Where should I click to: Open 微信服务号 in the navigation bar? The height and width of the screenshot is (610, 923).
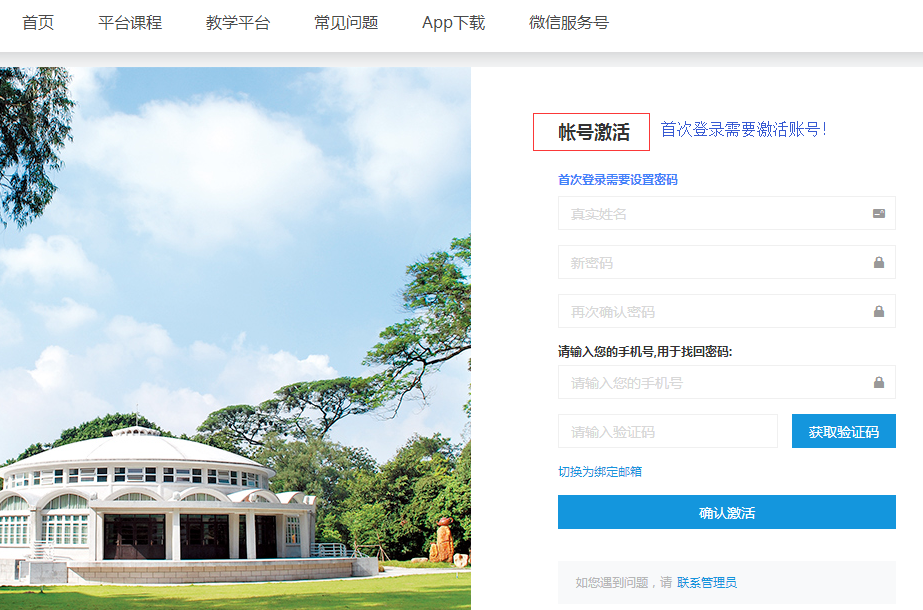569,23
